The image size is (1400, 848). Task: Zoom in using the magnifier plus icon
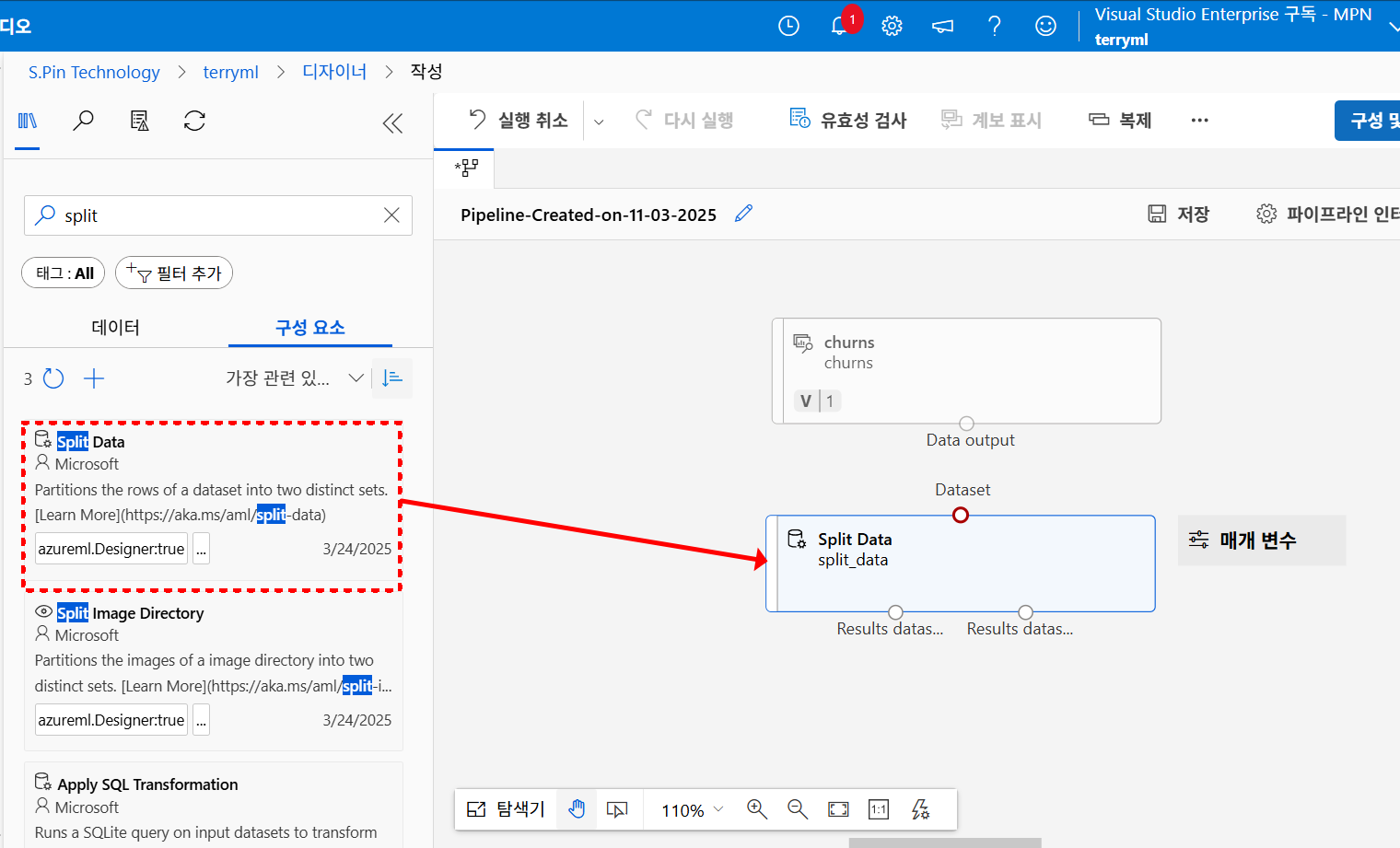(757, 809)
